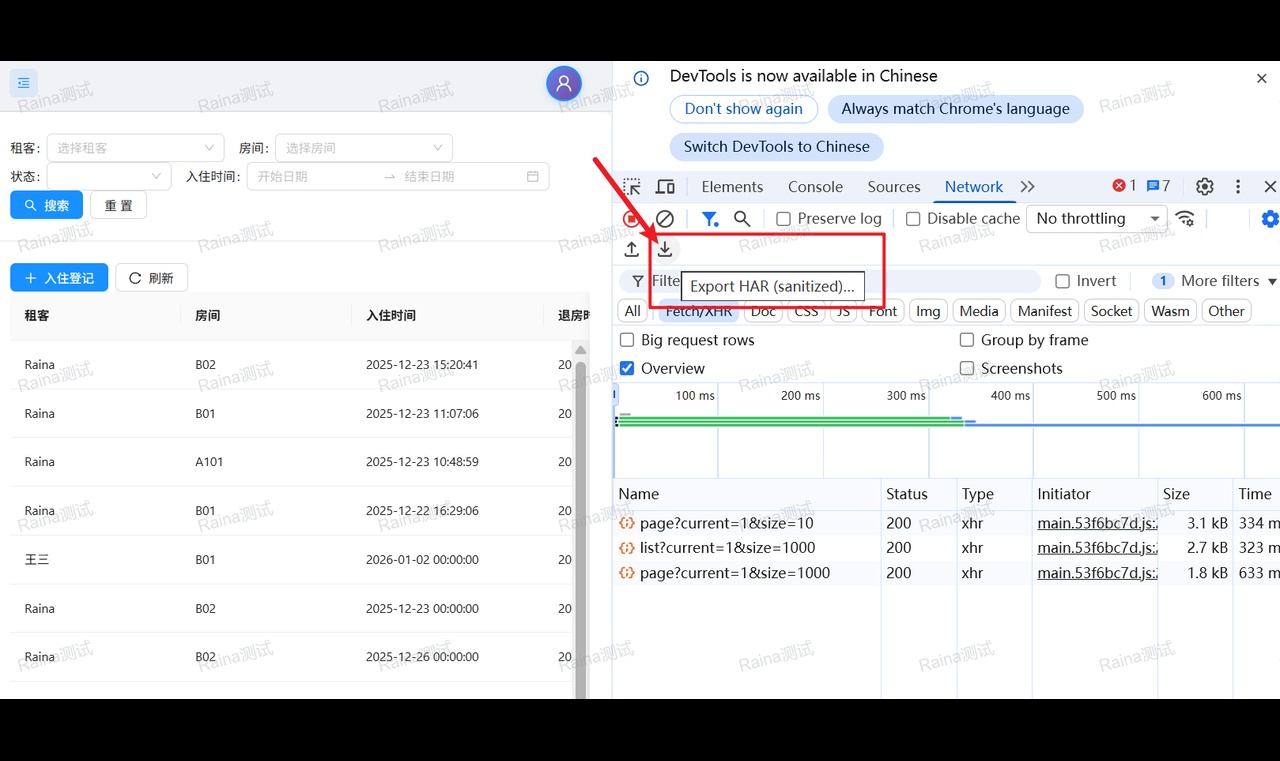Open network search with magnifier icon

click(x=742, y=219)
